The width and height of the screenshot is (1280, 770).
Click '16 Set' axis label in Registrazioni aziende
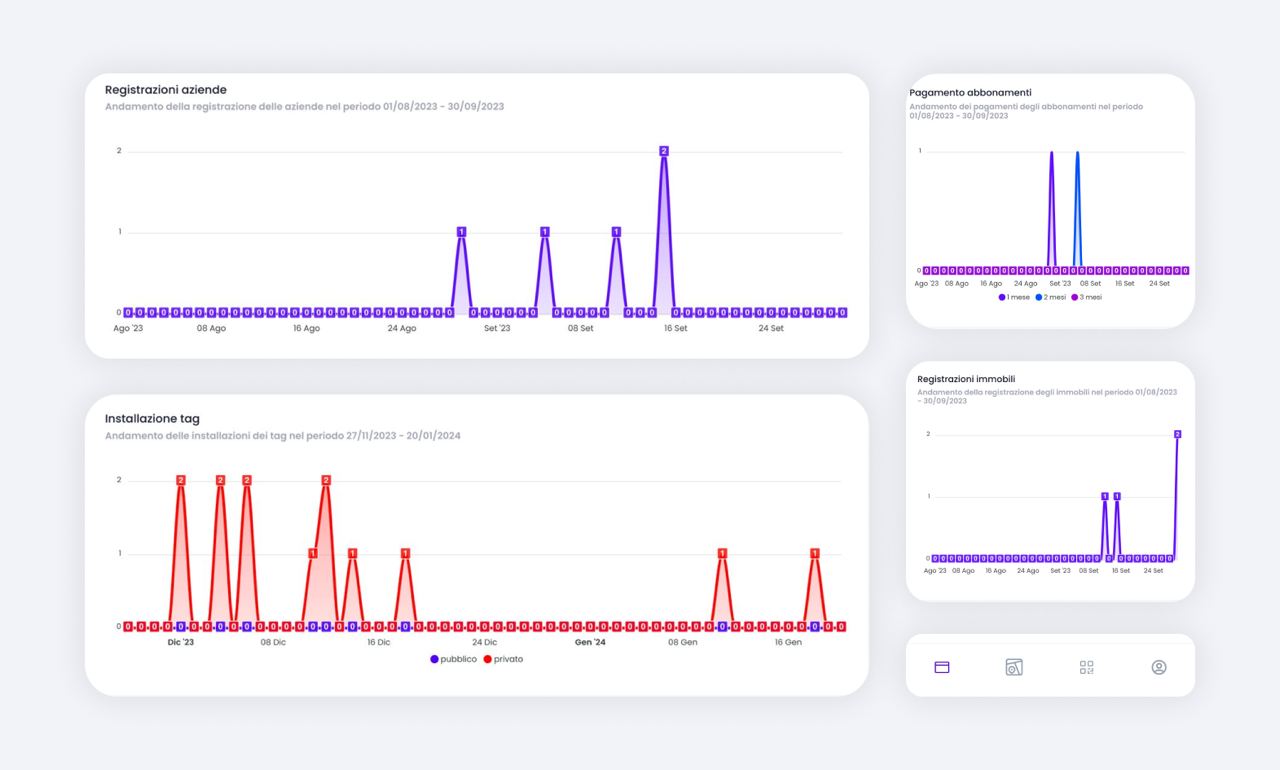676,328
